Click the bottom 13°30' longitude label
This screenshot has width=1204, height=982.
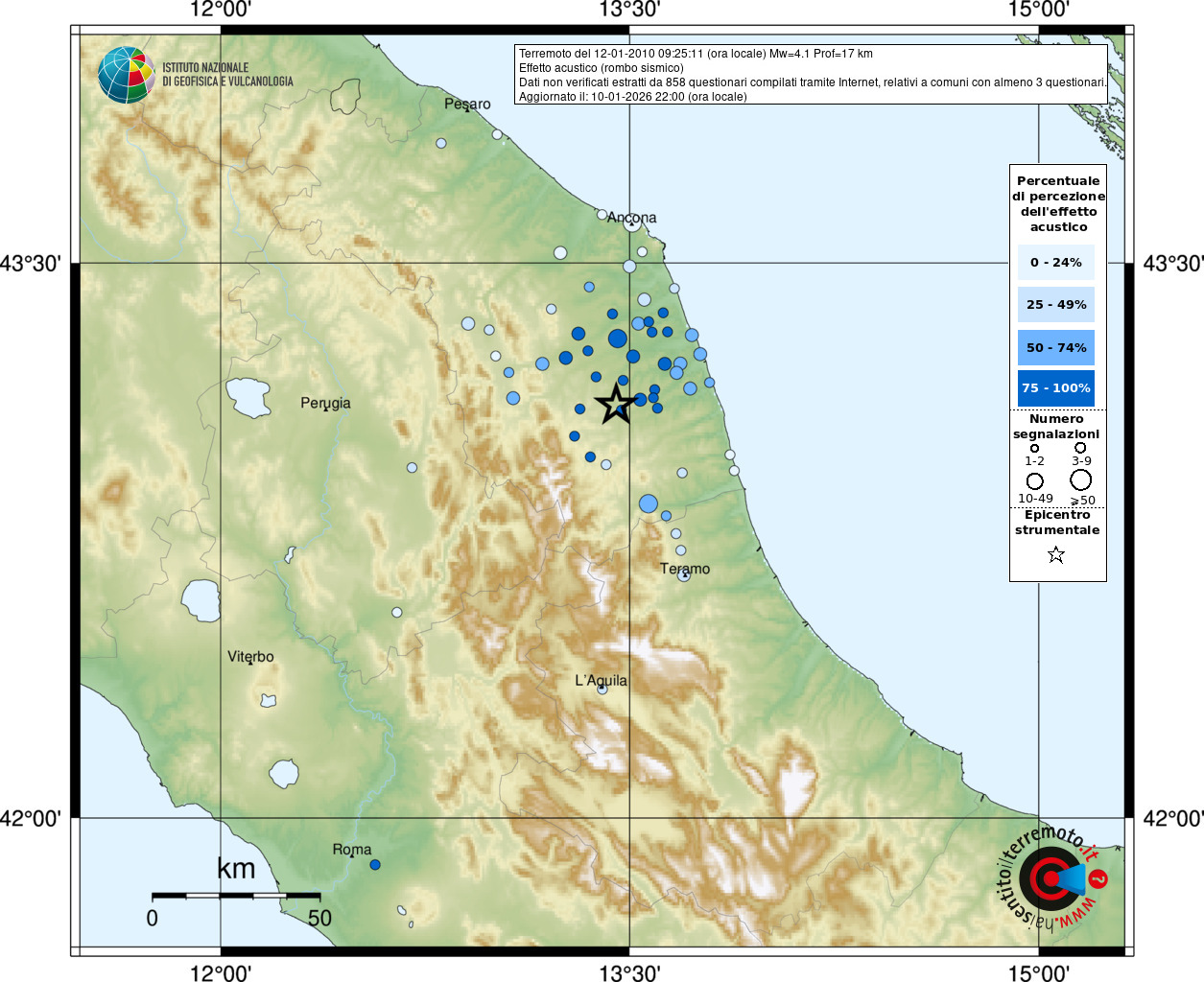pyautogui.click(x=629, y=973)
